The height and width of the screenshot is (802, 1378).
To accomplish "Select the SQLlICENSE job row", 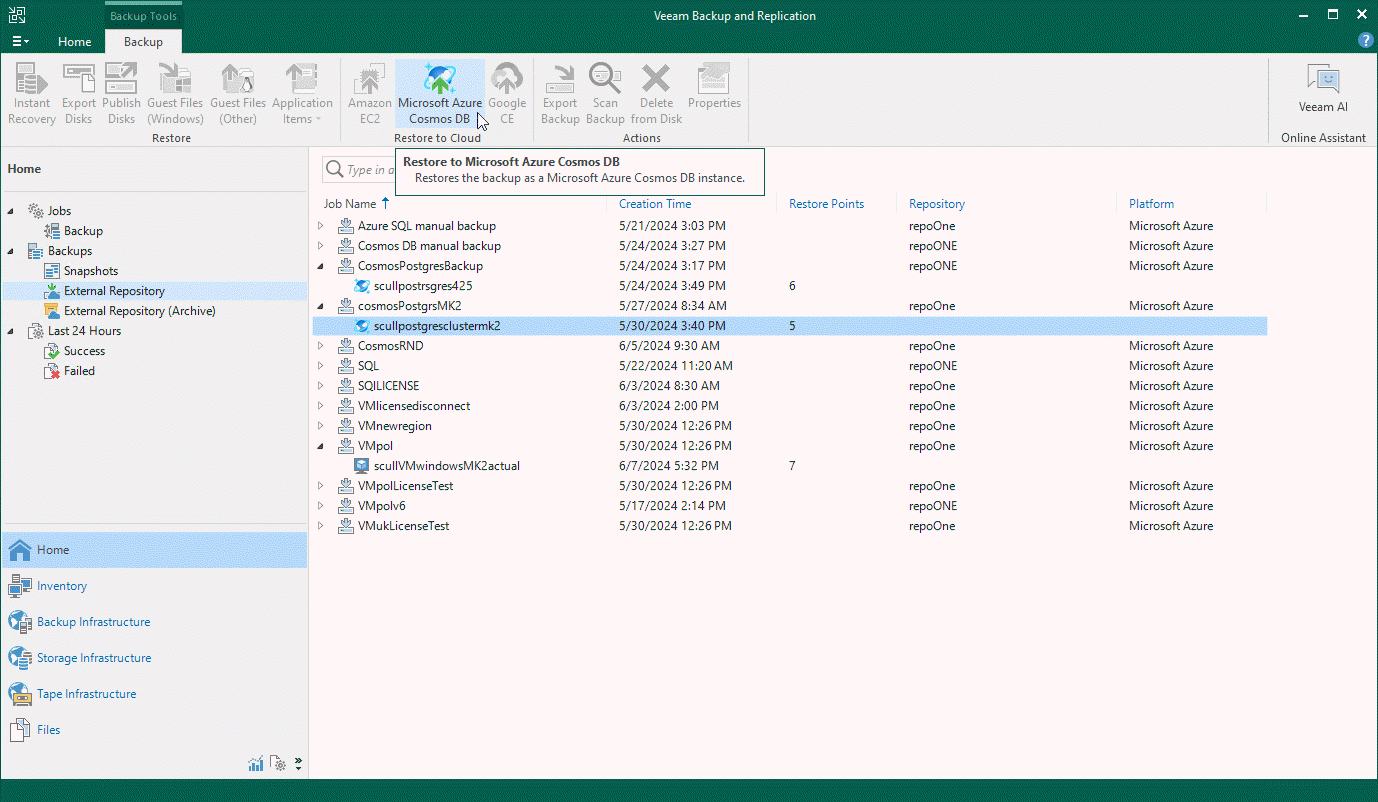I will click(x=790, y=386).
